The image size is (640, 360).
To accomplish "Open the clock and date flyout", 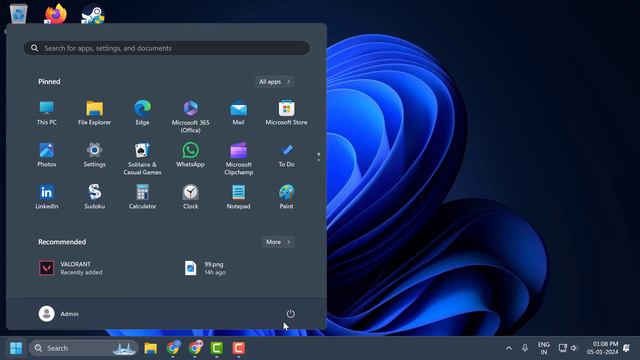I will (602, 348).
